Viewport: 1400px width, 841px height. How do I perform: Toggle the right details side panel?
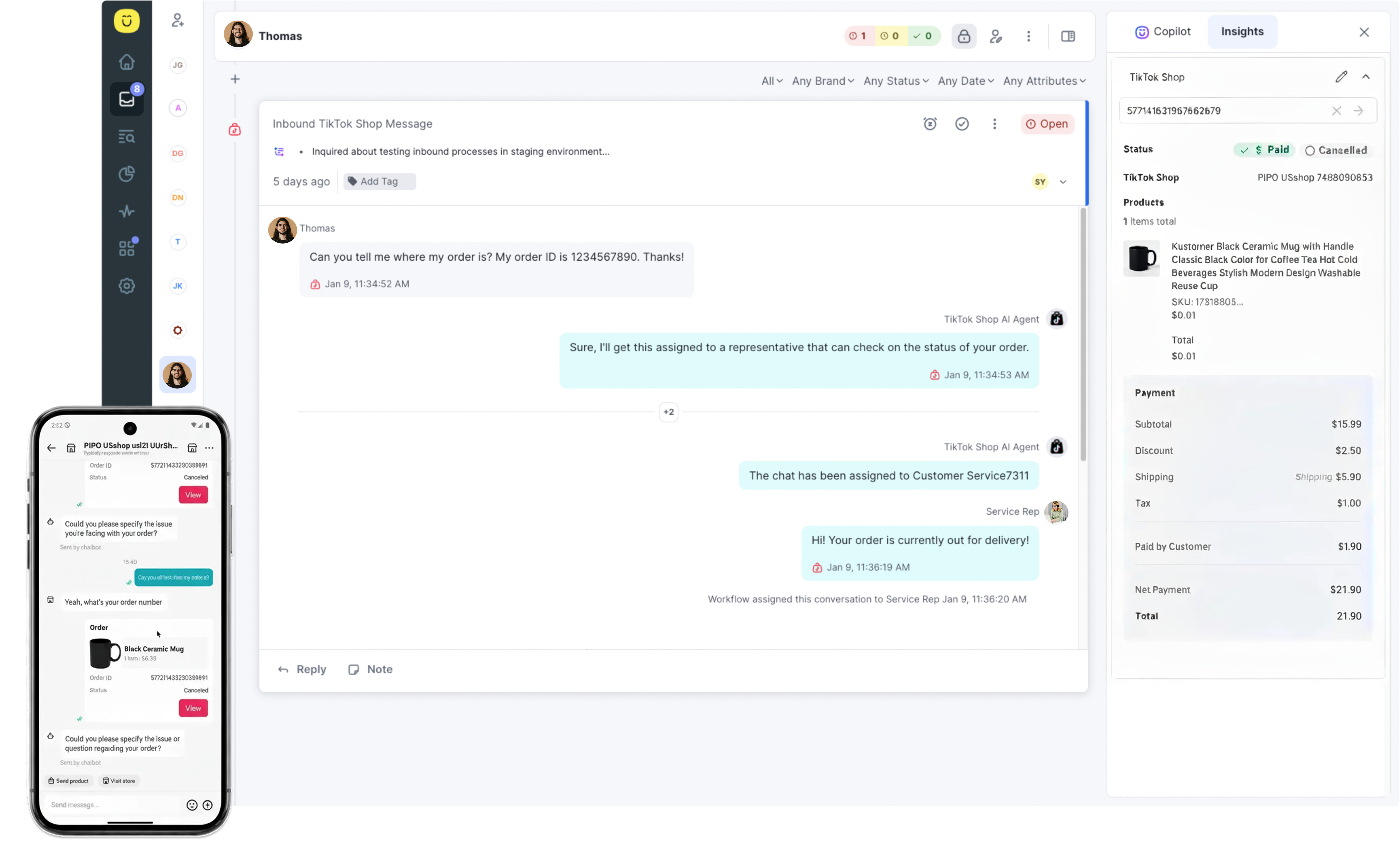(x=1068, y=36)
